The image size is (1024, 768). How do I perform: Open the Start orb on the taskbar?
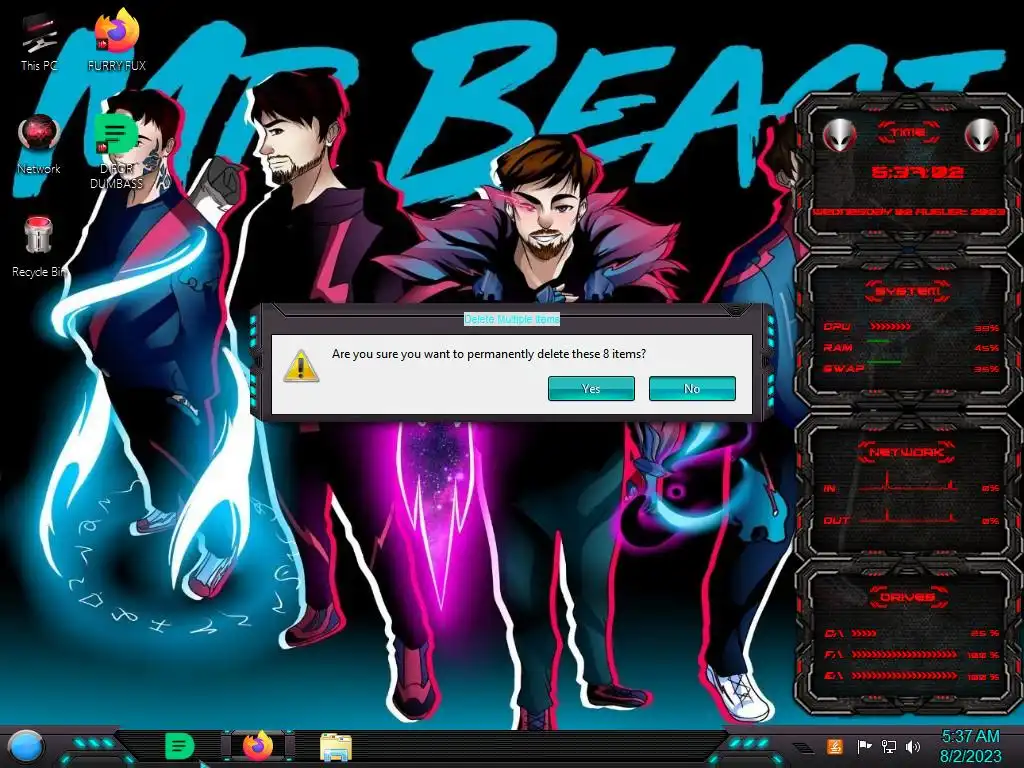pyautogui.click(x=26, y=747)
